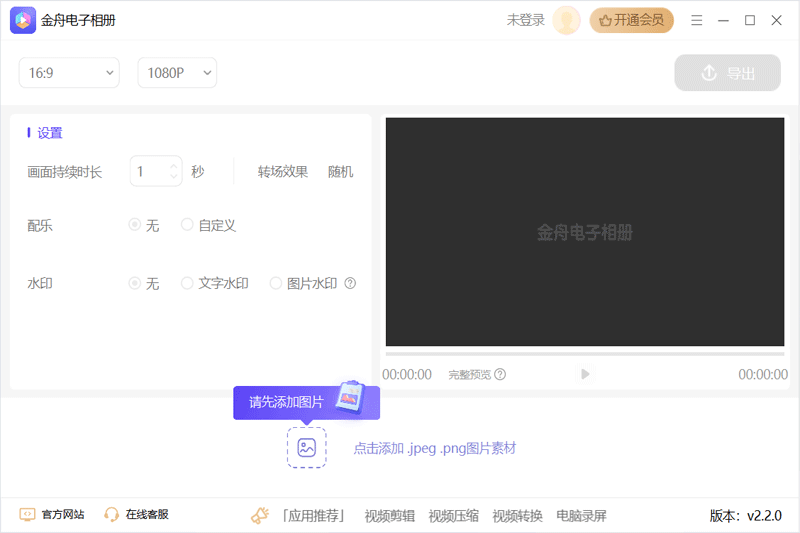Select the text watermark option

pyautogui.click(x=187, y=283)
